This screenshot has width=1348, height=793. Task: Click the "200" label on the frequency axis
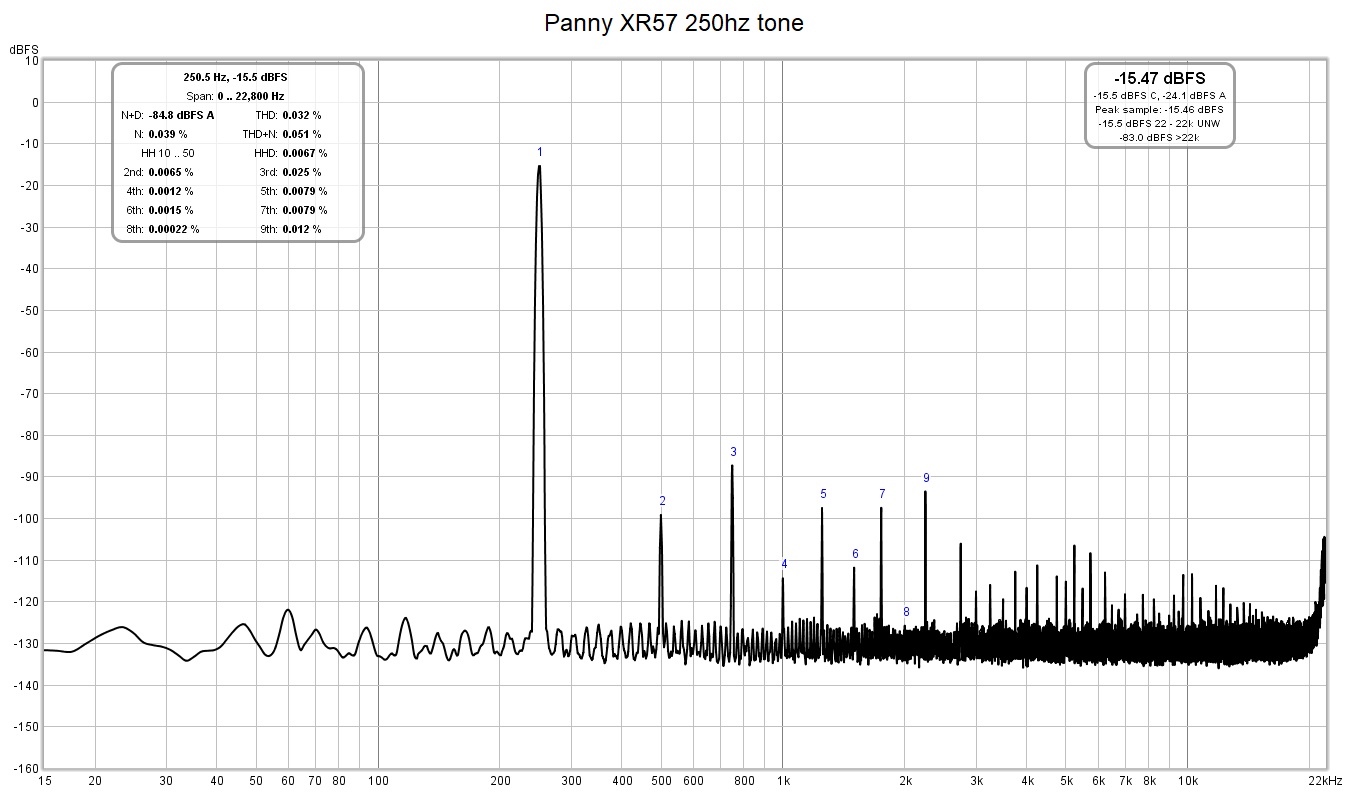click(x=500, y=781)
